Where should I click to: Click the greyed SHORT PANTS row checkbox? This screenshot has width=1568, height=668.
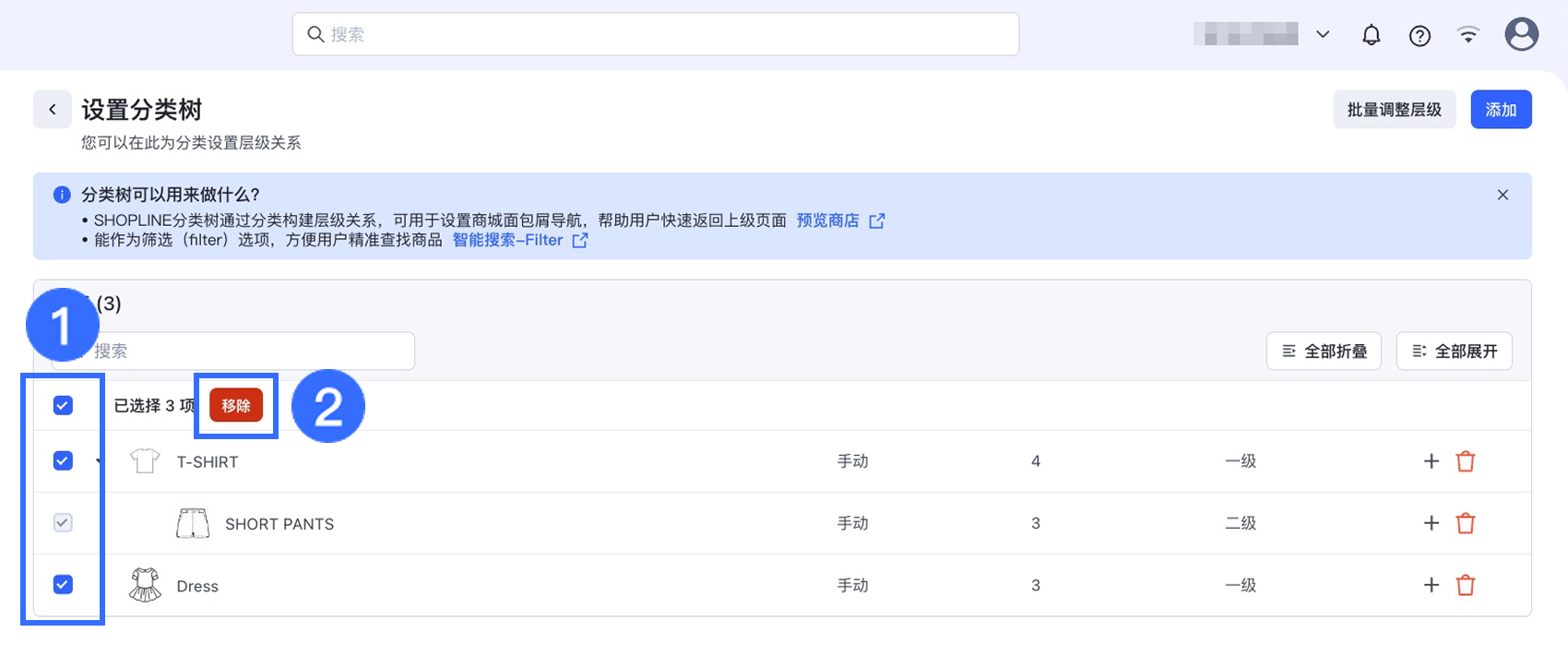coord(63,522)
